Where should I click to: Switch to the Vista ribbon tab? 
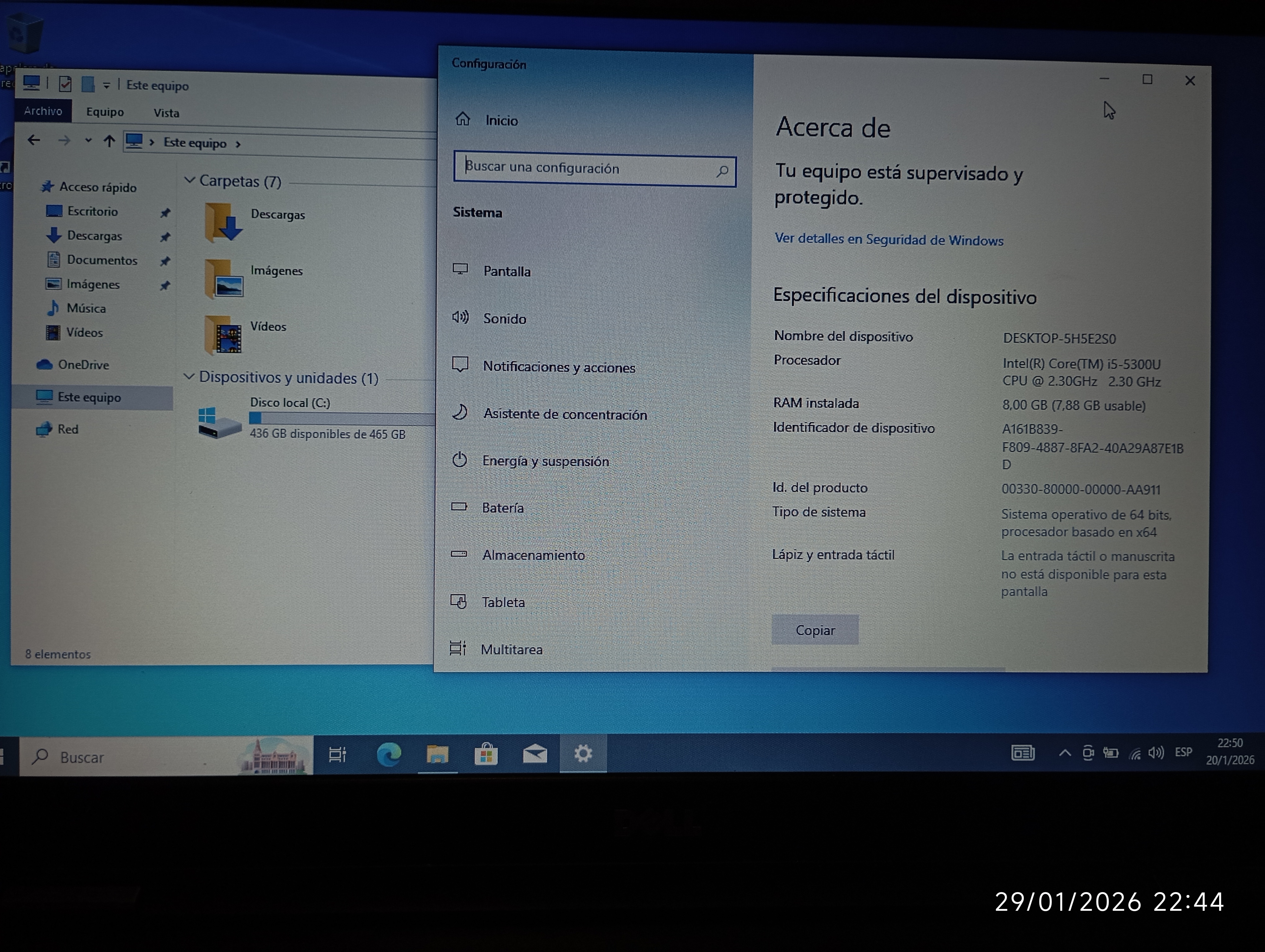tap(166, 112)
